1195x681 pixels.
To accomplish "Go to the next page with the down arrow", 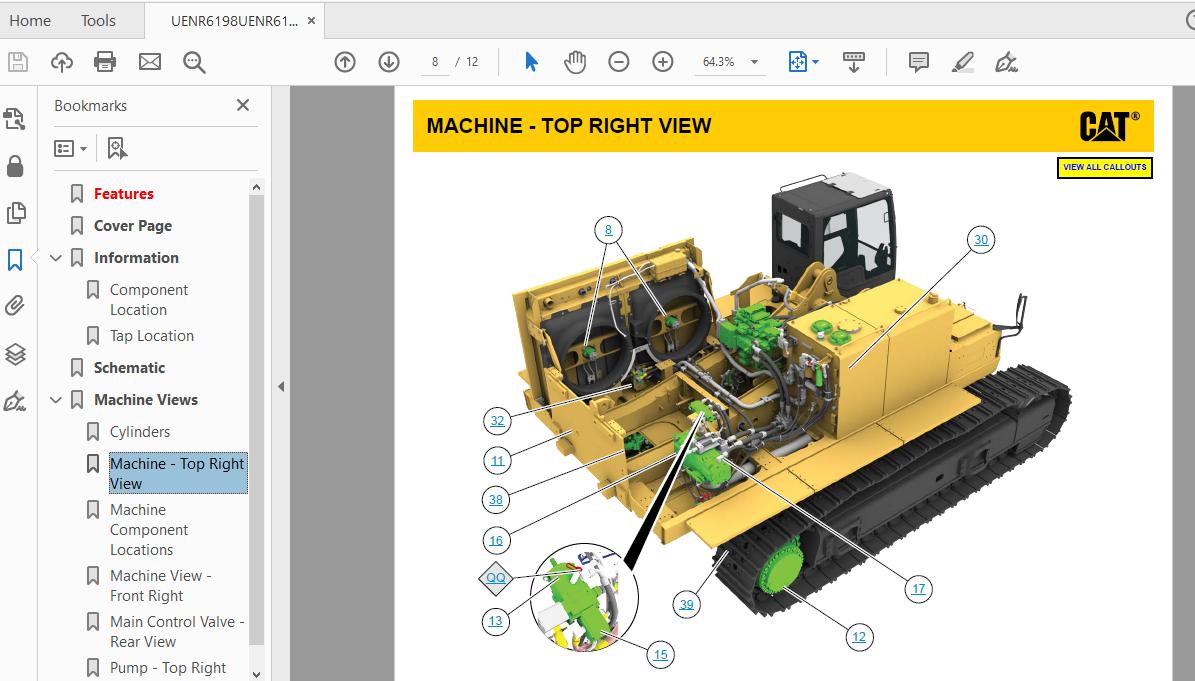I will click(x=389, y=62).
